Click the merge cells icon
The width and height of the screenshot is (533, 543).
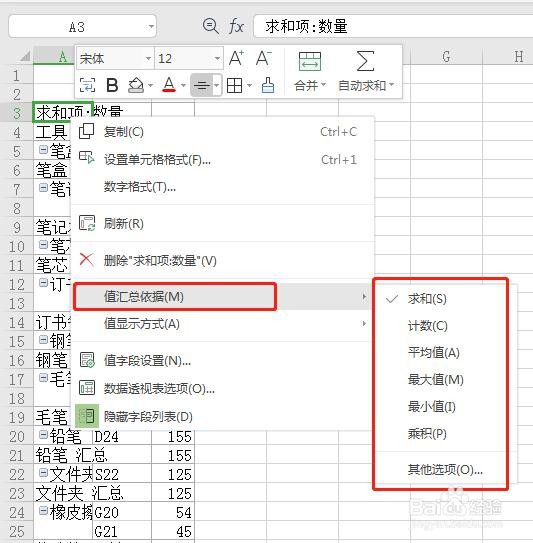tap(310, 62)
